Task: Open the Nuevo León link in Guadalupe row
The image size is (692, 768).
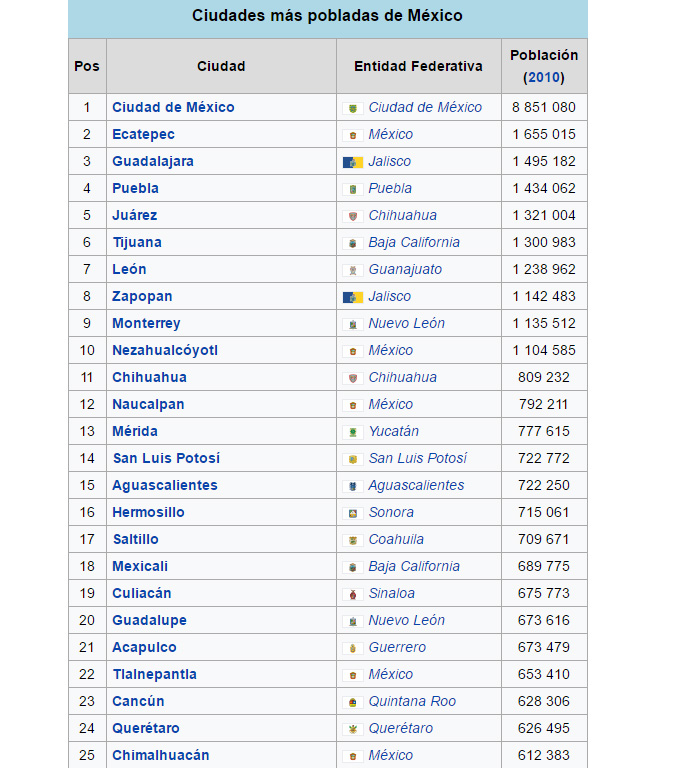Action: (406, 621)
